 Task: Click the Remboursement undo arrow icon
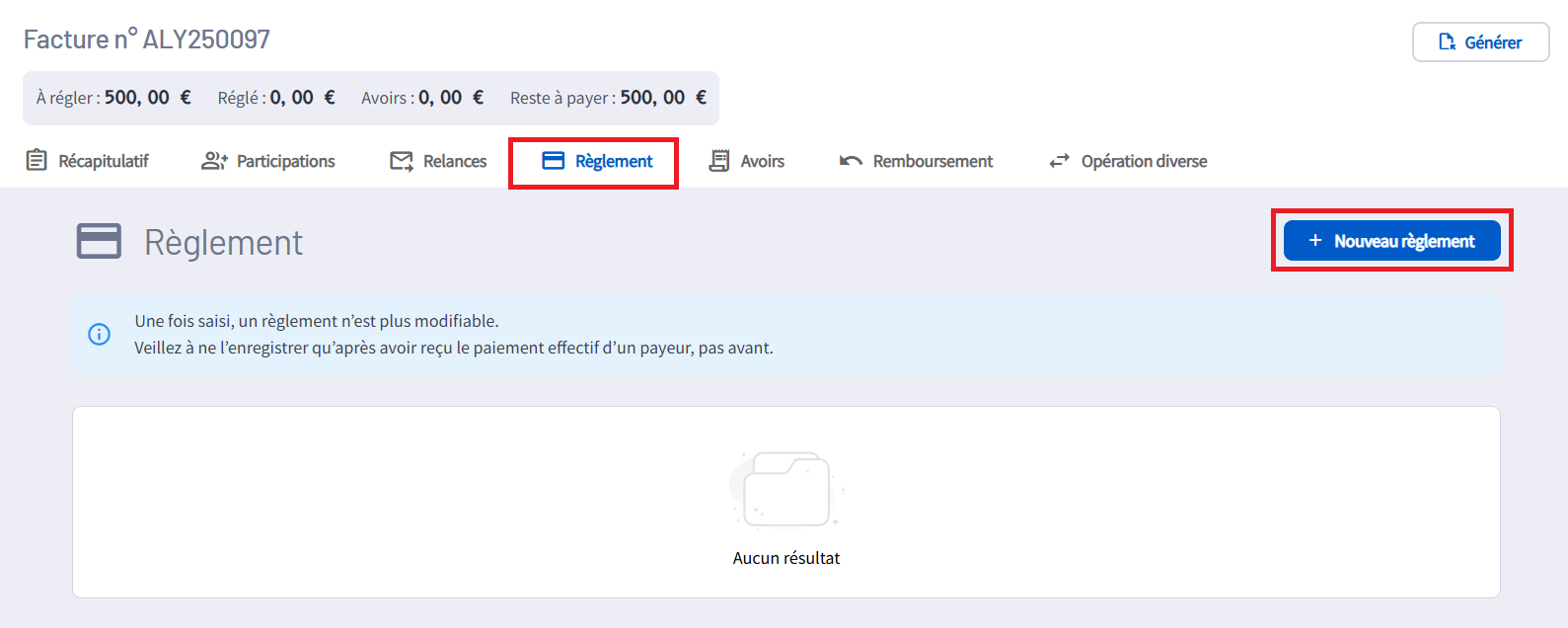(x=851, y=161)
